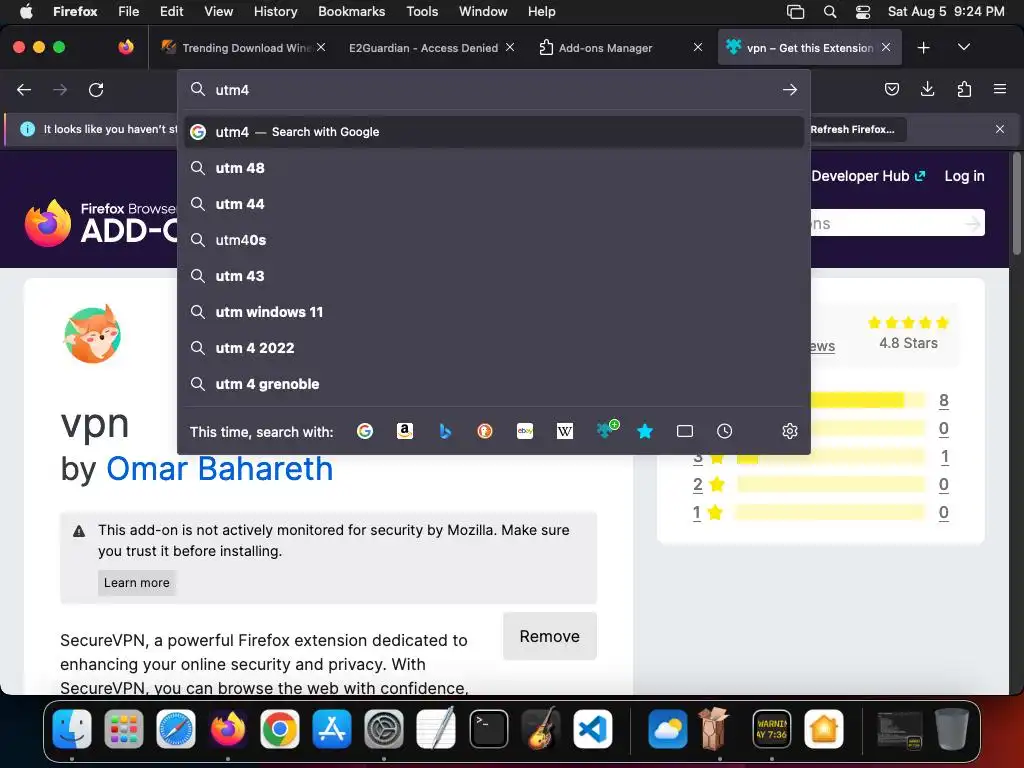Search in History with clock icon

[724, 431]
